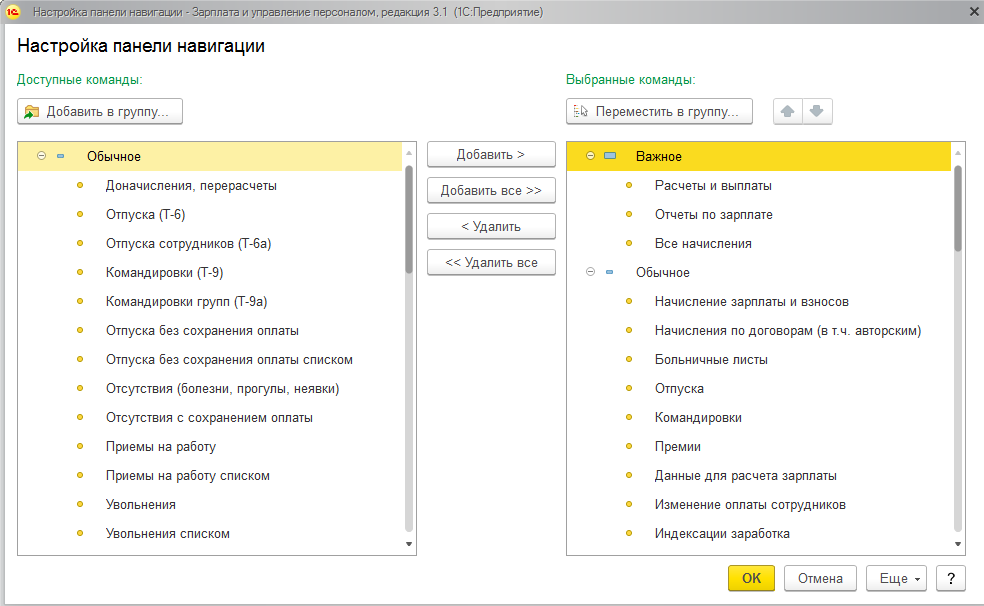Viewport: 984px width, 606px height.
Task: Confirm settings with the OK button
Action: pyautogui.click(x=751, y=578)
